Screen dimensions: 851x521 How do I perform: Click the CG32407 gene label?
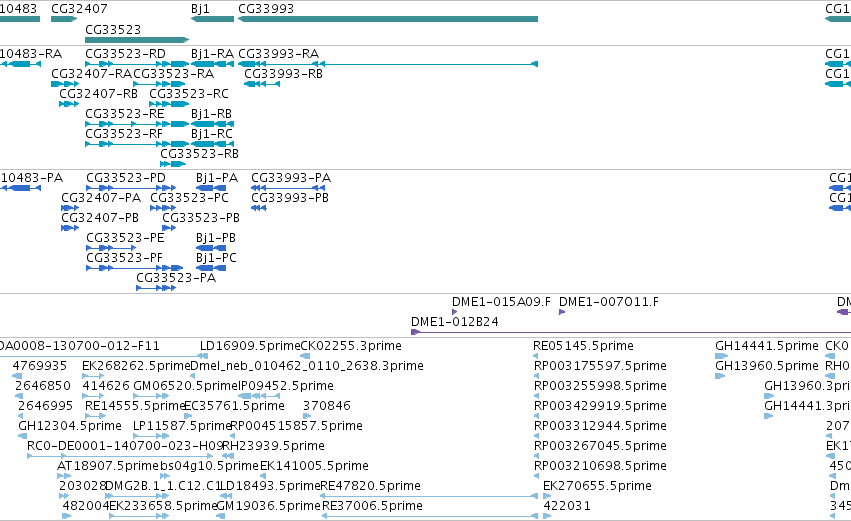(79, 9)
